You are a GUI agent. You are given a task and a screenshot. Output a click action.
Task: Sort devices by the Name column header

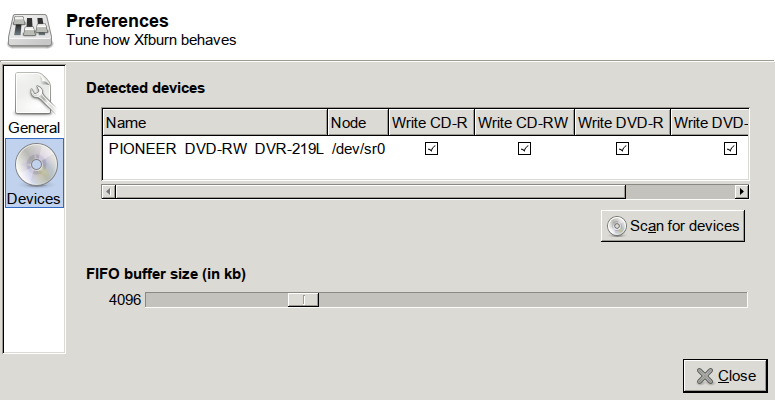pyautogui.click(x=215, y=123)
